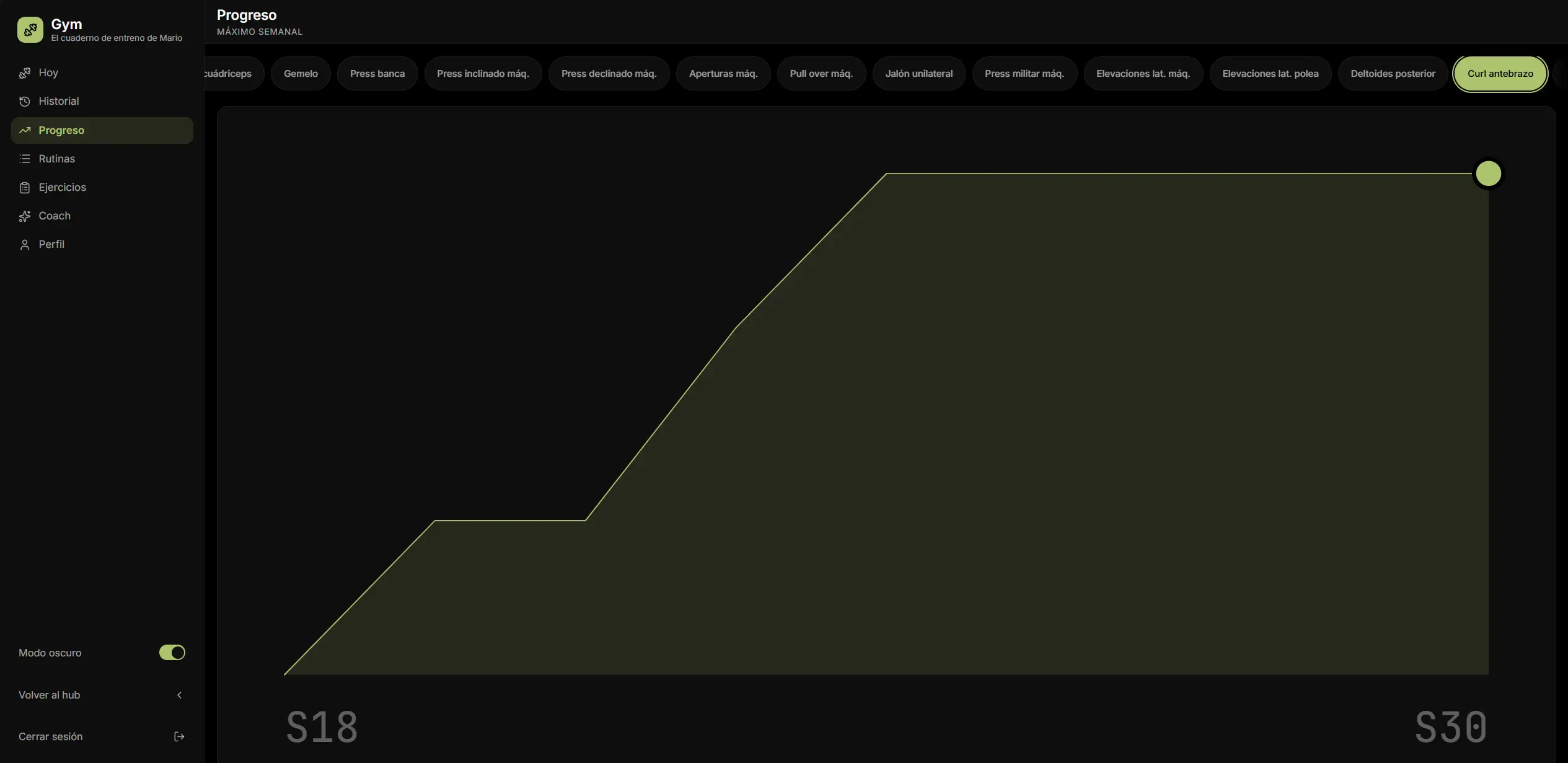Select the Pull over máq. chip
Viewport: 1568px width, 763px height.
pos(821,74)
